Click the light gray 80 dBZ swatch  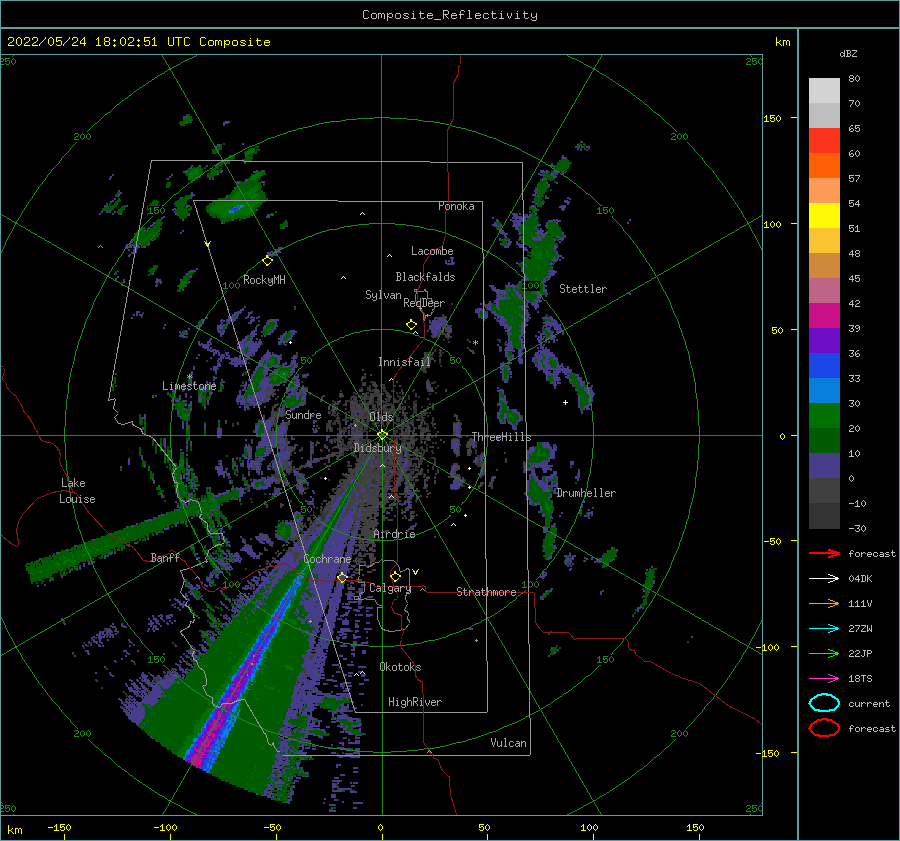824,90
